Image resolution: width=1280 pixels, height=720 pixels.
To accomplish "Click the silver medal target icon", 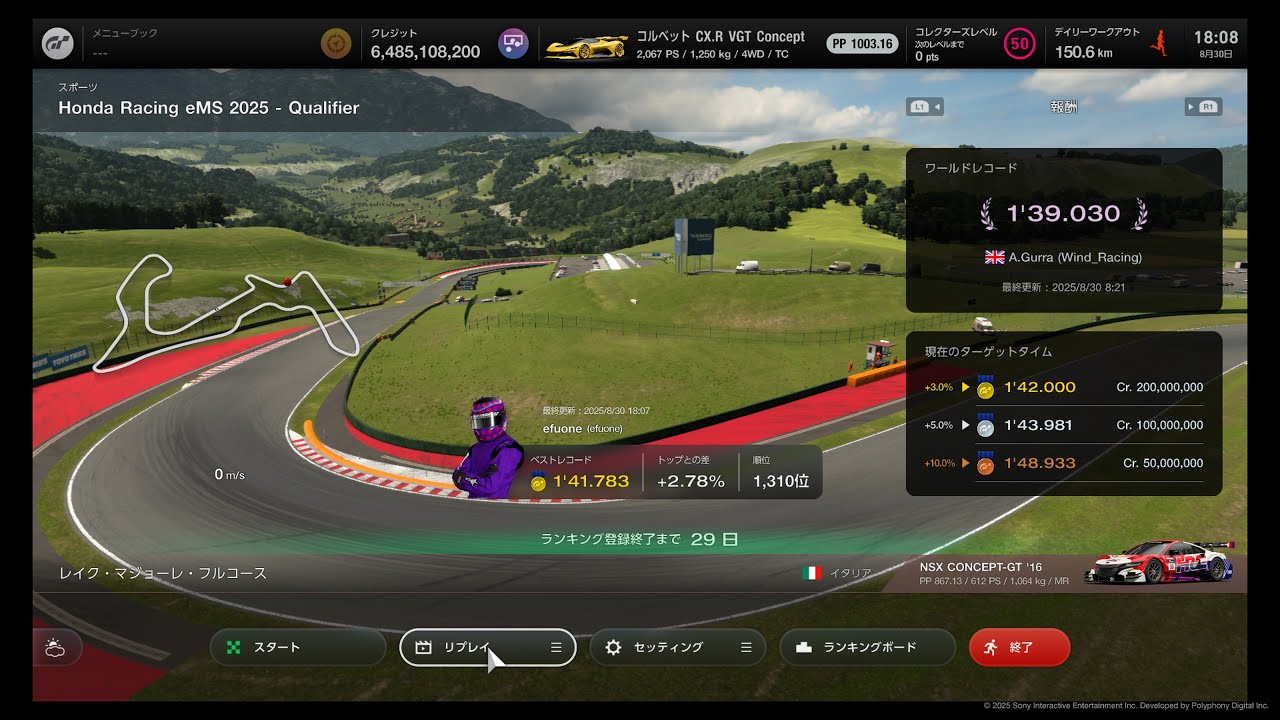I will [985, 425].
